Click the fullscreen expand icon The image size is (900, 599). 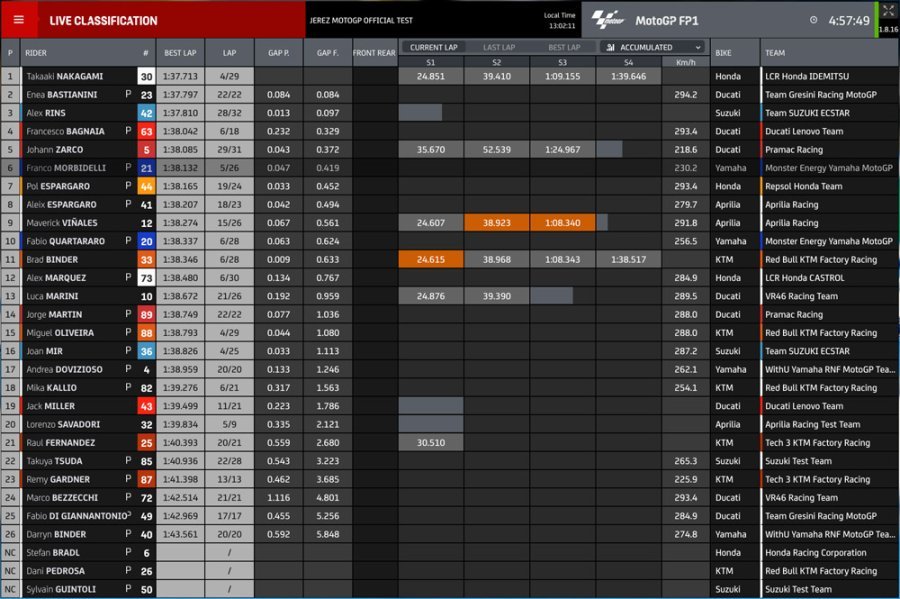click(x=888, y=11)
